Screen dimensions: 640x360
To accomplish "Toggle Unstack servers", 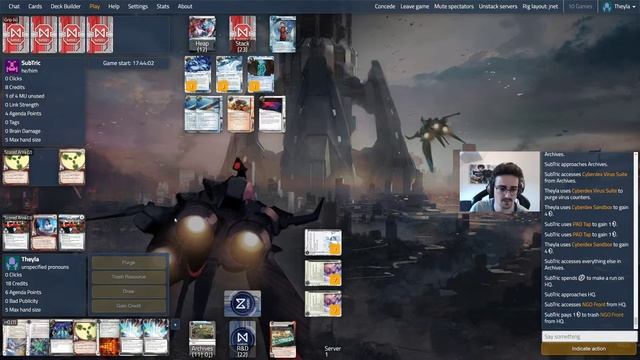I will (498, 7).
